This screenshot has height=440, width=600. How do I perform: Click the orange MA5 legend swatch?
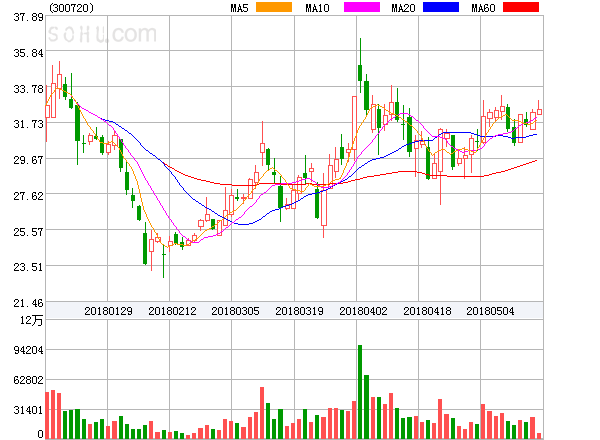click(x=274, y=7)
